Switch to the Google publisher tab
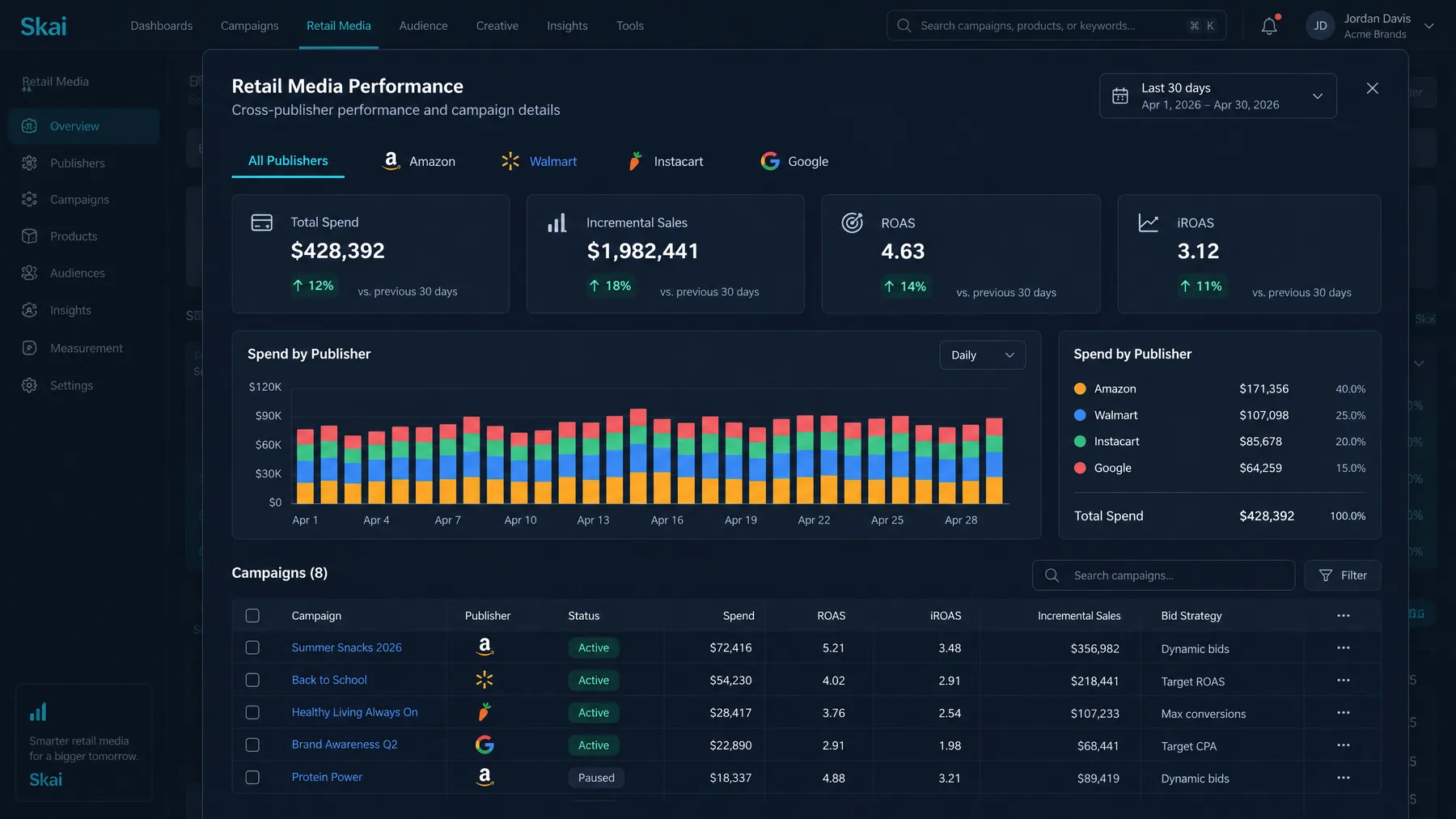Viewport: 1456px width, 819px height. click(x=794, y=161)
